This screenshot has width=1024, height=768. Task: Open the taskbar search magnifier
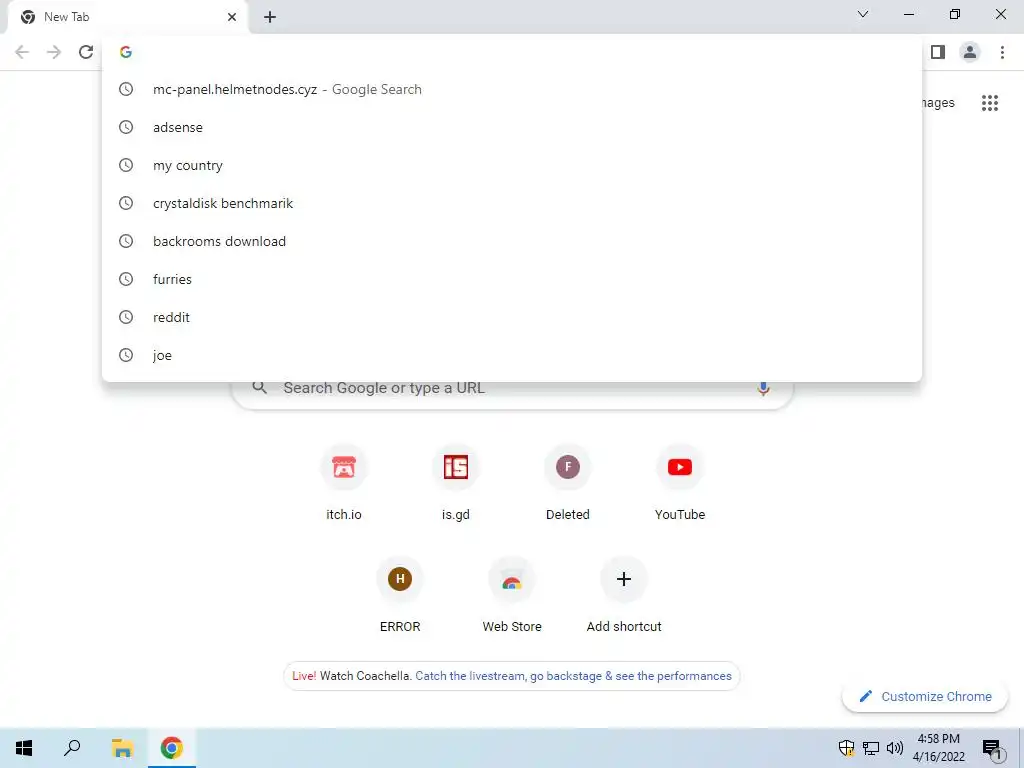[72, 748]
